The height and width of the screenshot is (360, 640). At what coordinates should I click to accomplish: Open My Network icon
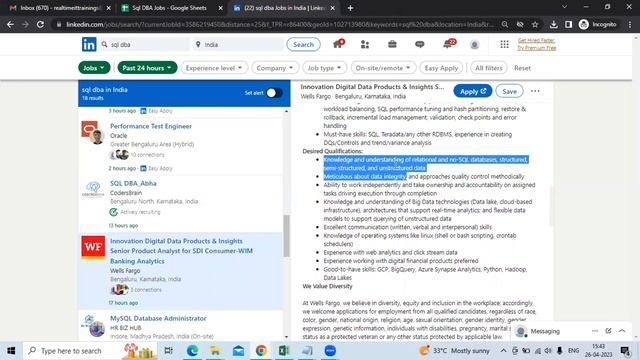(365, 44)
